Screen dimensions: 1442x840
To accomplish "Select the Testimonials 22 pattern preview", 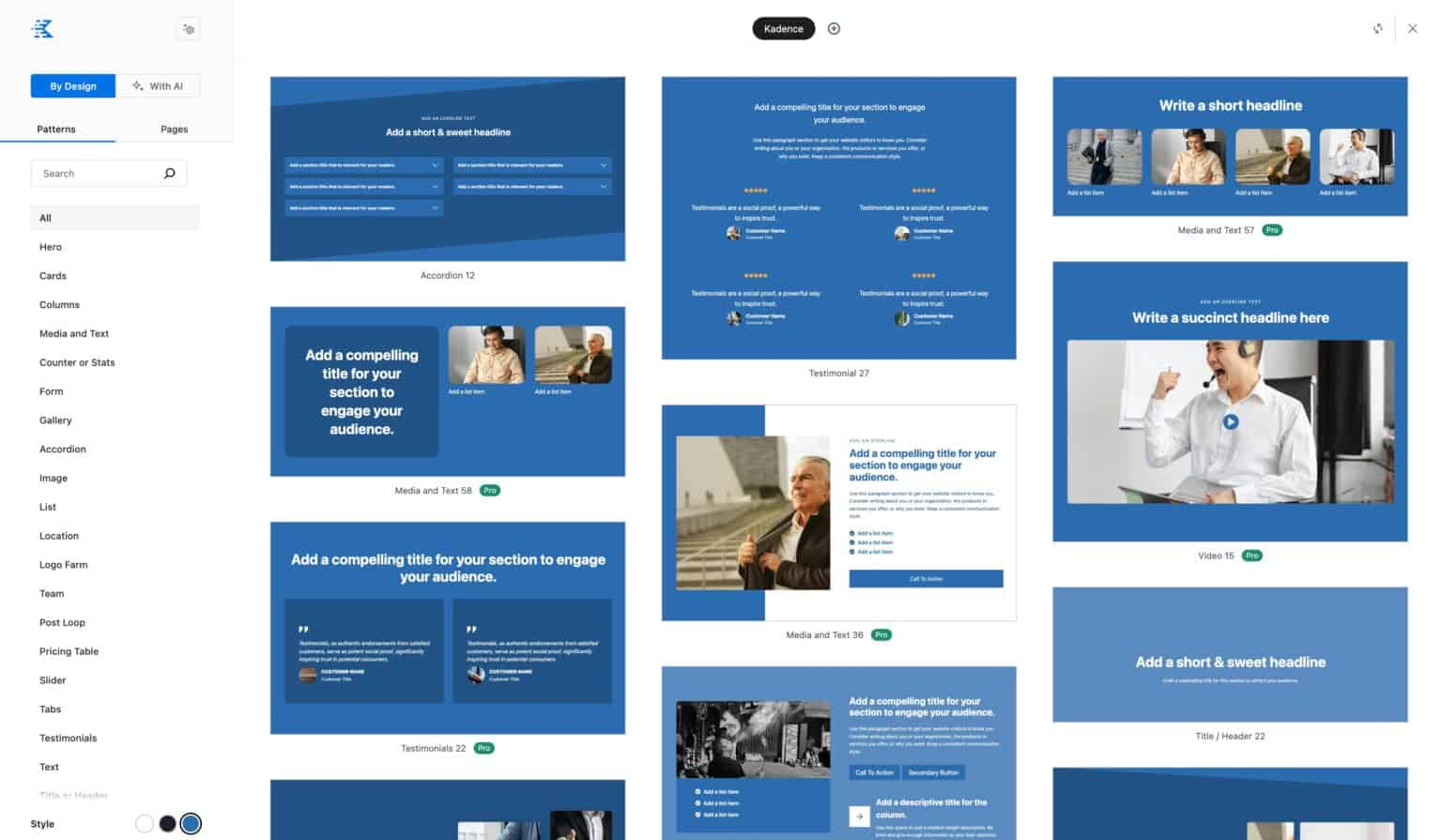I will pos(448,628).
